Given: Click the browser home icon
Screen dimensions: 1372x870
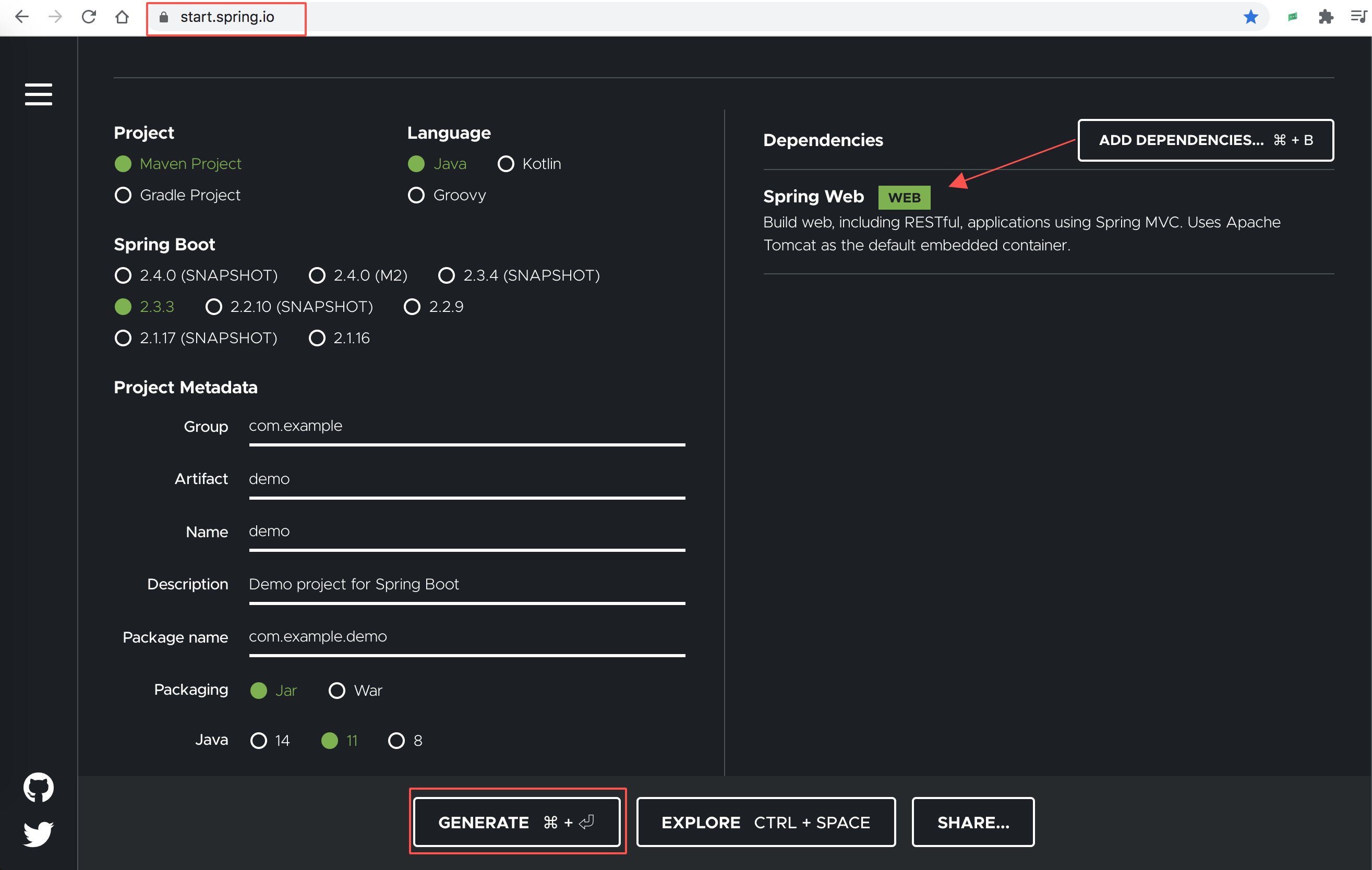Looking at the screenshot, I should pyautogui.click(x=122, y=17).
